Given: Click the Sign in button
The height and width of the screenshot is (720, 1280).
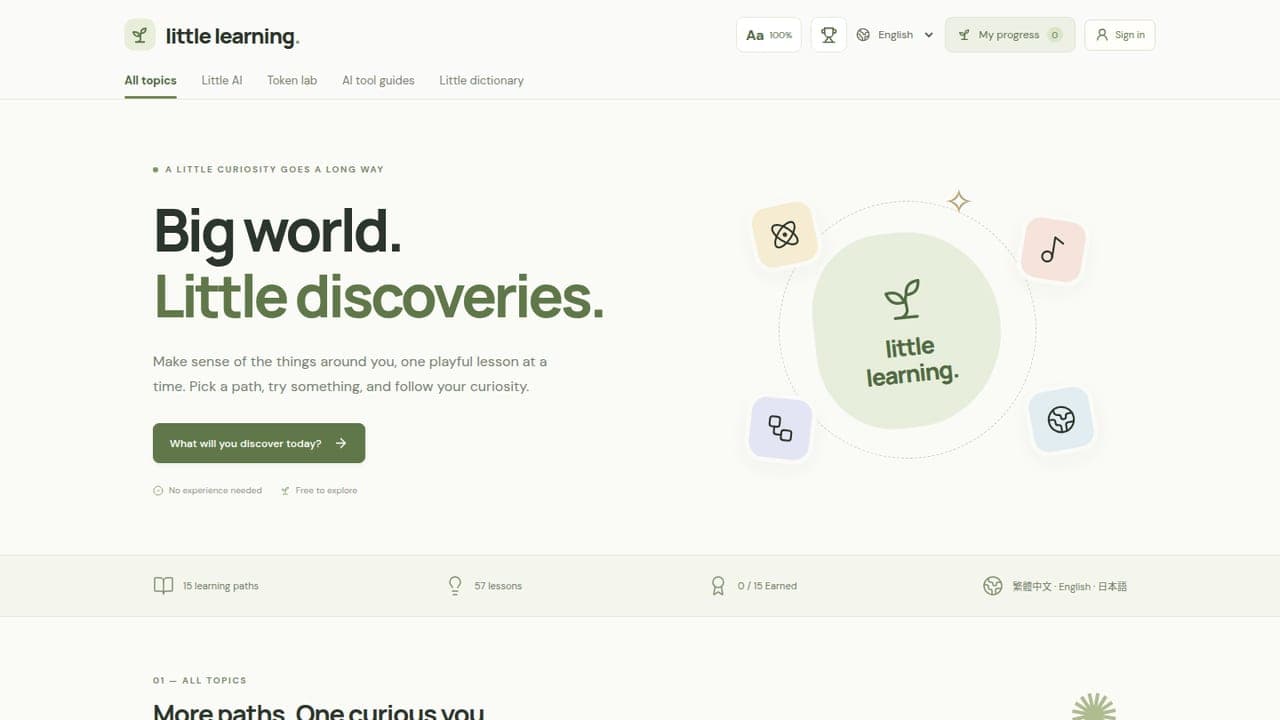Looking at the screenshot, I should [x=1120, y=35].
